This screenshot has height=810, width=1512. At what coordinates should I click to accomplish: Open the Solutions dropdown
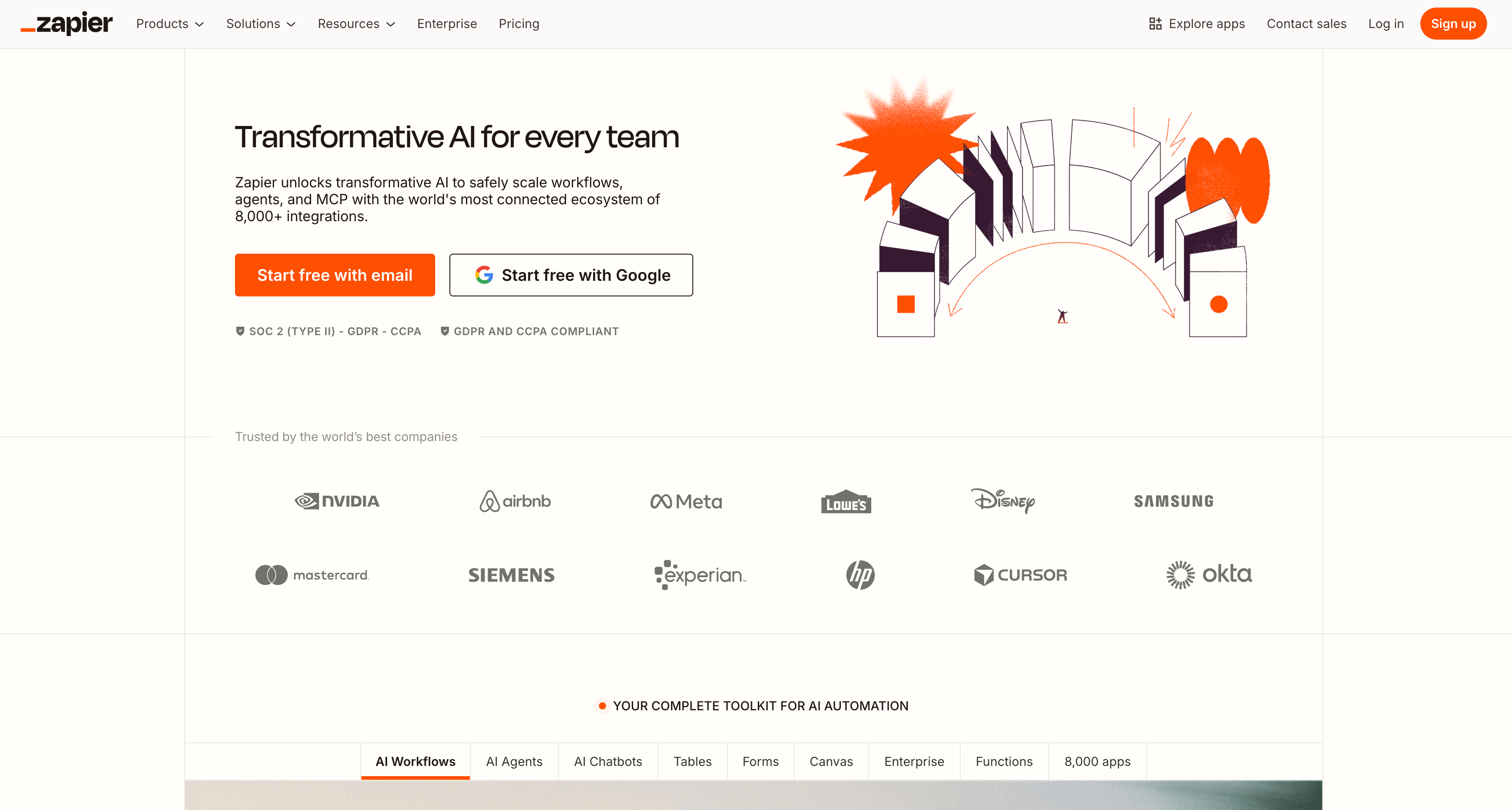pos(261,24)
